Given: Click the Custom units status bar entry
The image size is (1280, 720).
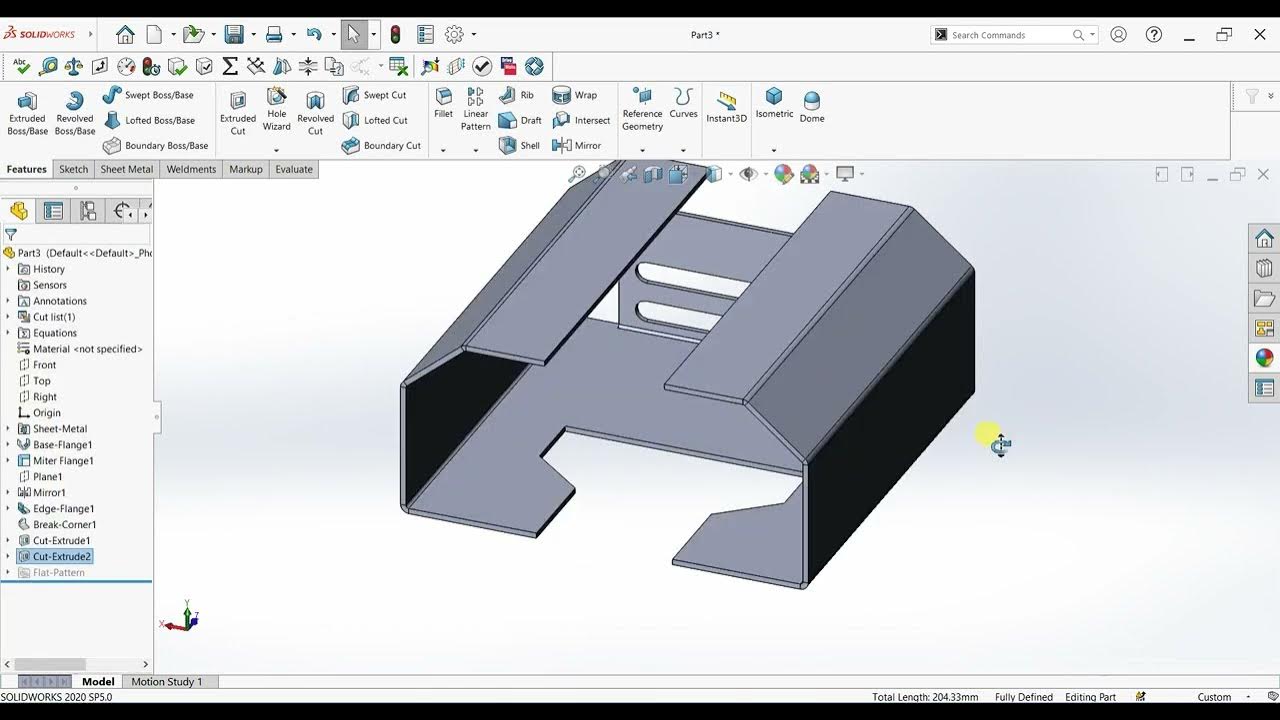Looking at the screenshot, I should [x=1214, y=697].
